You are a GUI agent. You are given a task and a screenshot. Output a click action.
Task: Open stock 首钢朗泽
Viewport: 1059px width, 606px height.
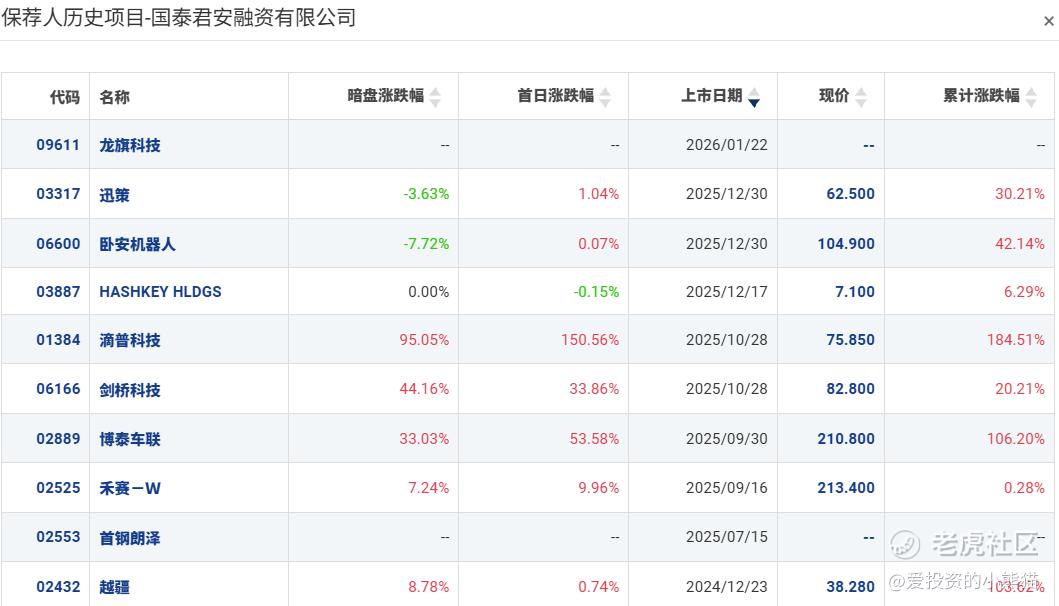coord(130,538)
